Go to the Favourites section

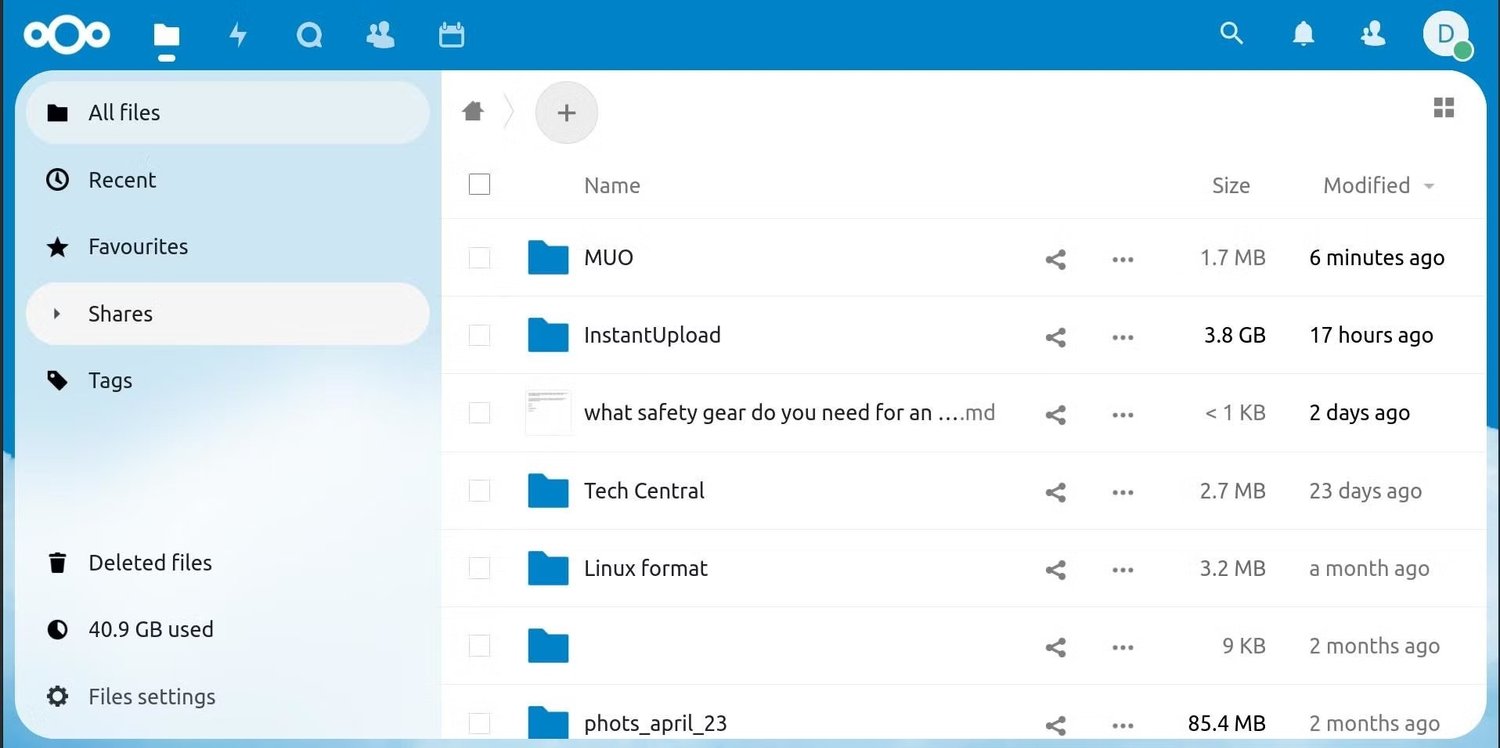point(137,246)
